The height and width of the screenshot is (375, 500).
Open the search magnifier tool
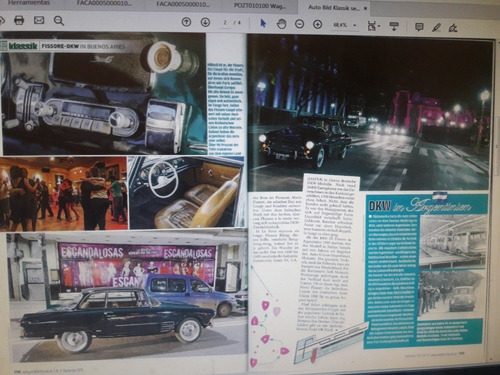[59, 21]
